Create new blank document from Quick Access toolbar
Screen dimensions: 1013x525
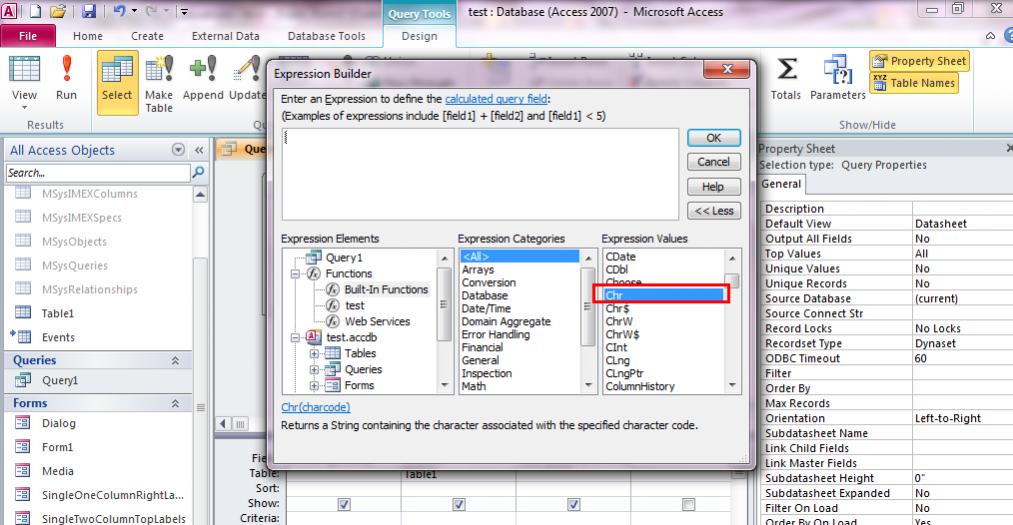[x=34, y=11]
